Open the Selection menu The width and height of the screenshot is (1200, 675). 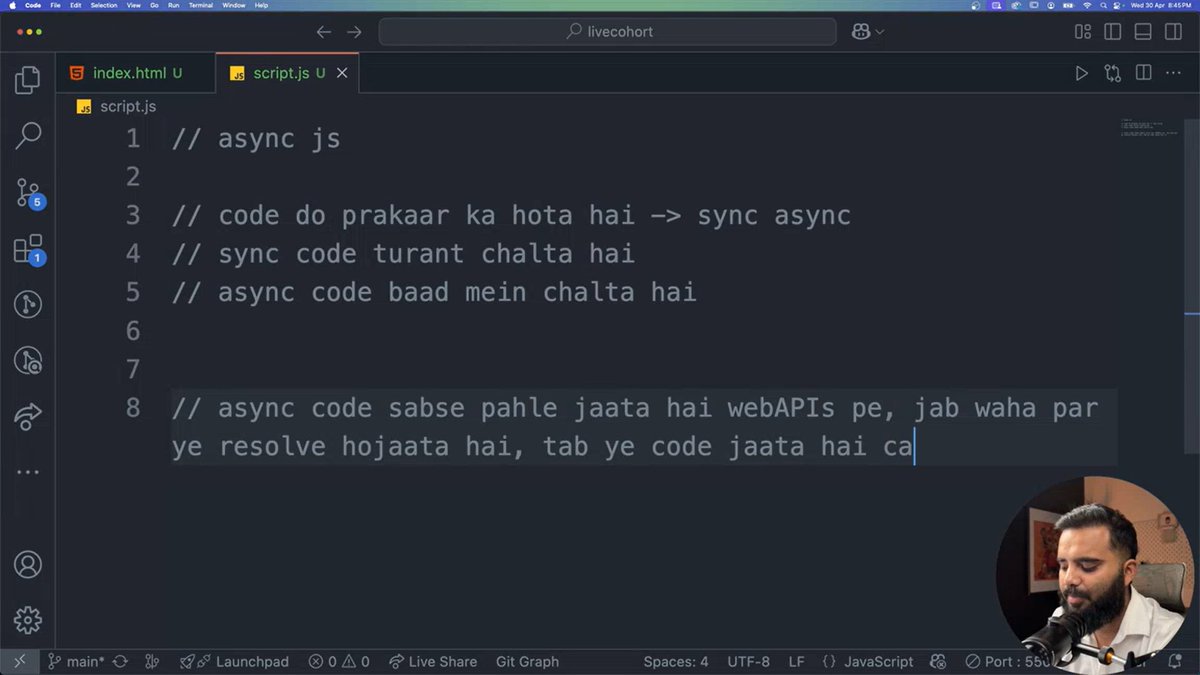coord(103,5)
